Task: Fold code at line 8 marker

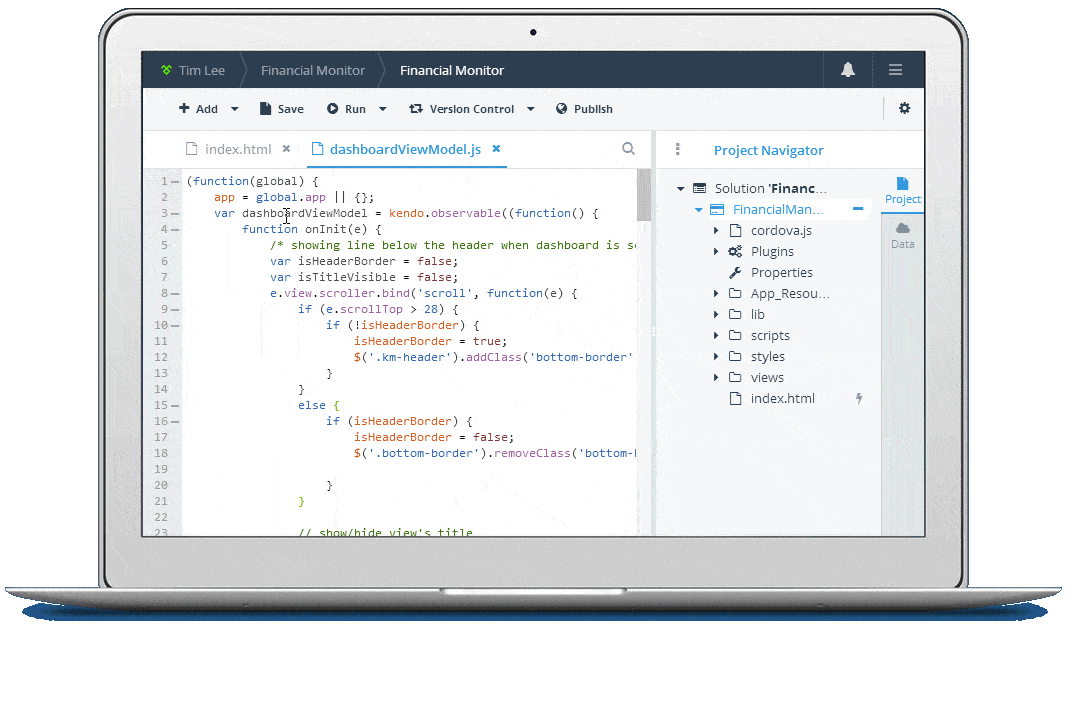Action: pos(175,293)
